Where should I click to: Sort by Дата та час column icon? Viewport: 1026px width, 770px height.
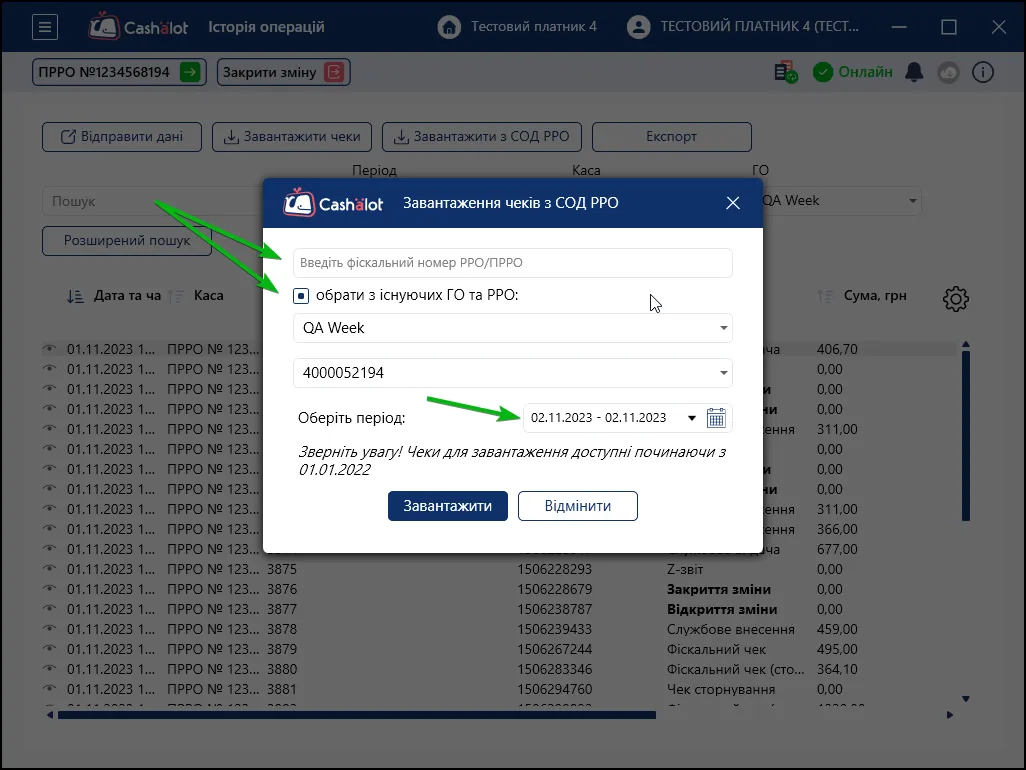tap(75, 296)
